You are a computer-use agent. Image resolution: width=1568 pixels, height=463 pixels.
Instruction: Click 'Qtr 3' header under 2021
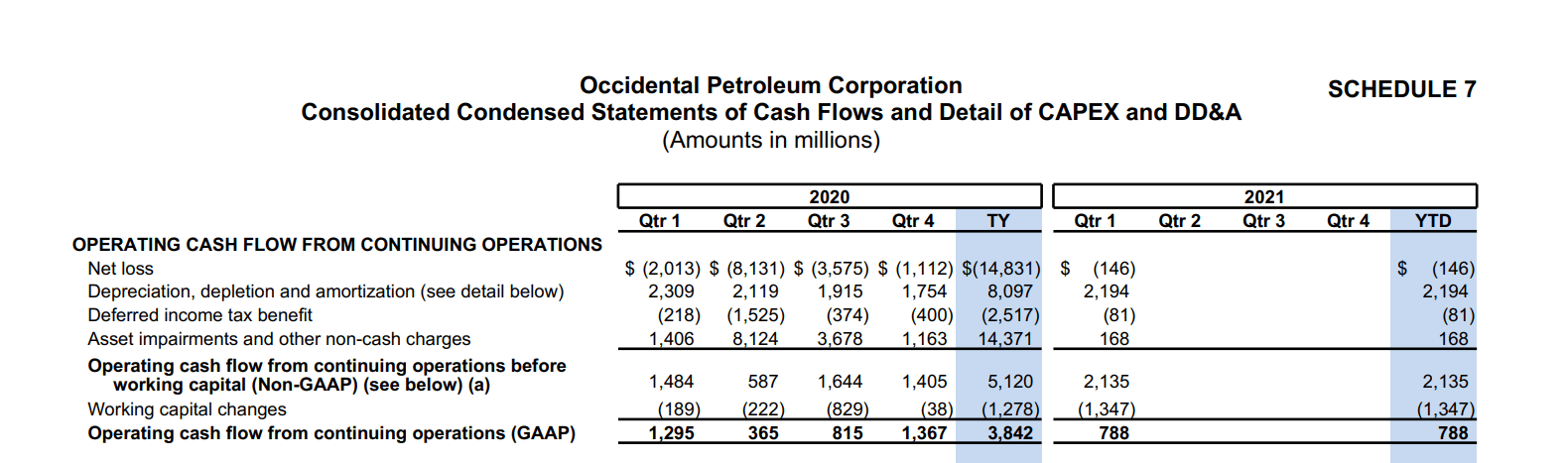coord(1263,220)
